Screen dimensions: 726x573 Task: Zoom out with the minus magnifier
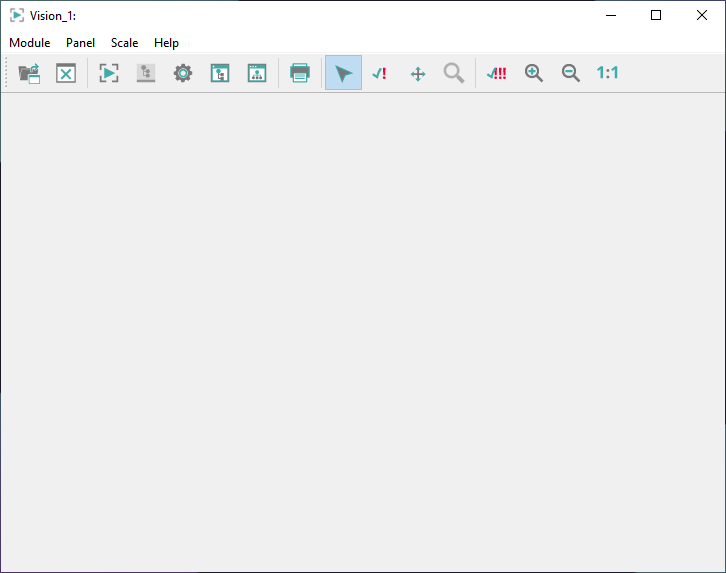click(571, 73)
